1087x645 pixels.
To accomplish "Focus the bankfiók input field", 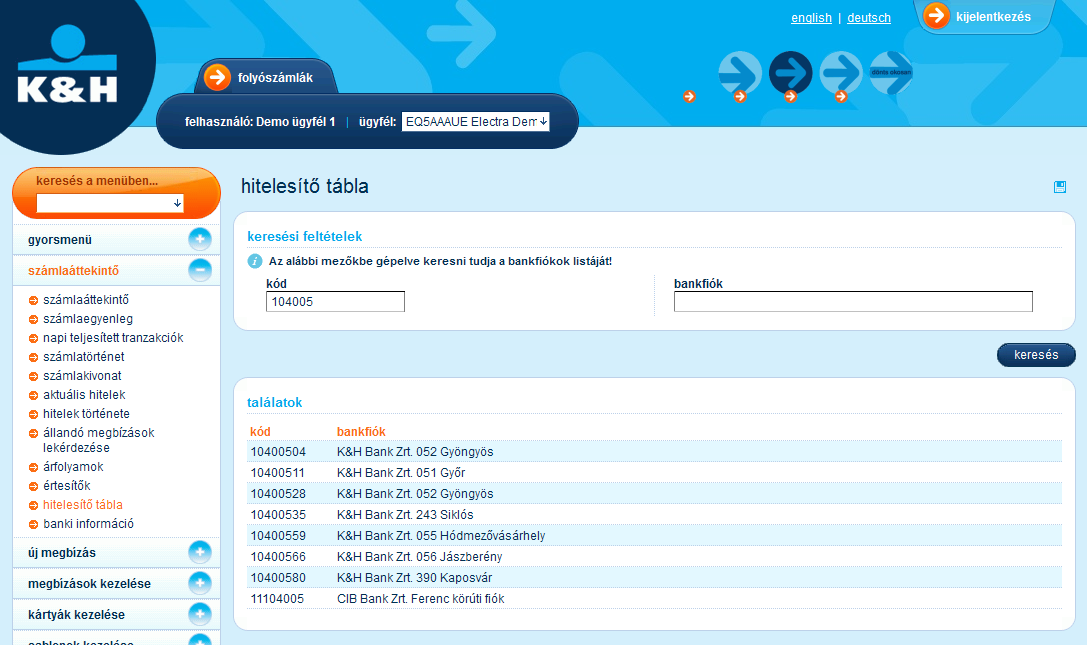I will (x=853, y=302).
